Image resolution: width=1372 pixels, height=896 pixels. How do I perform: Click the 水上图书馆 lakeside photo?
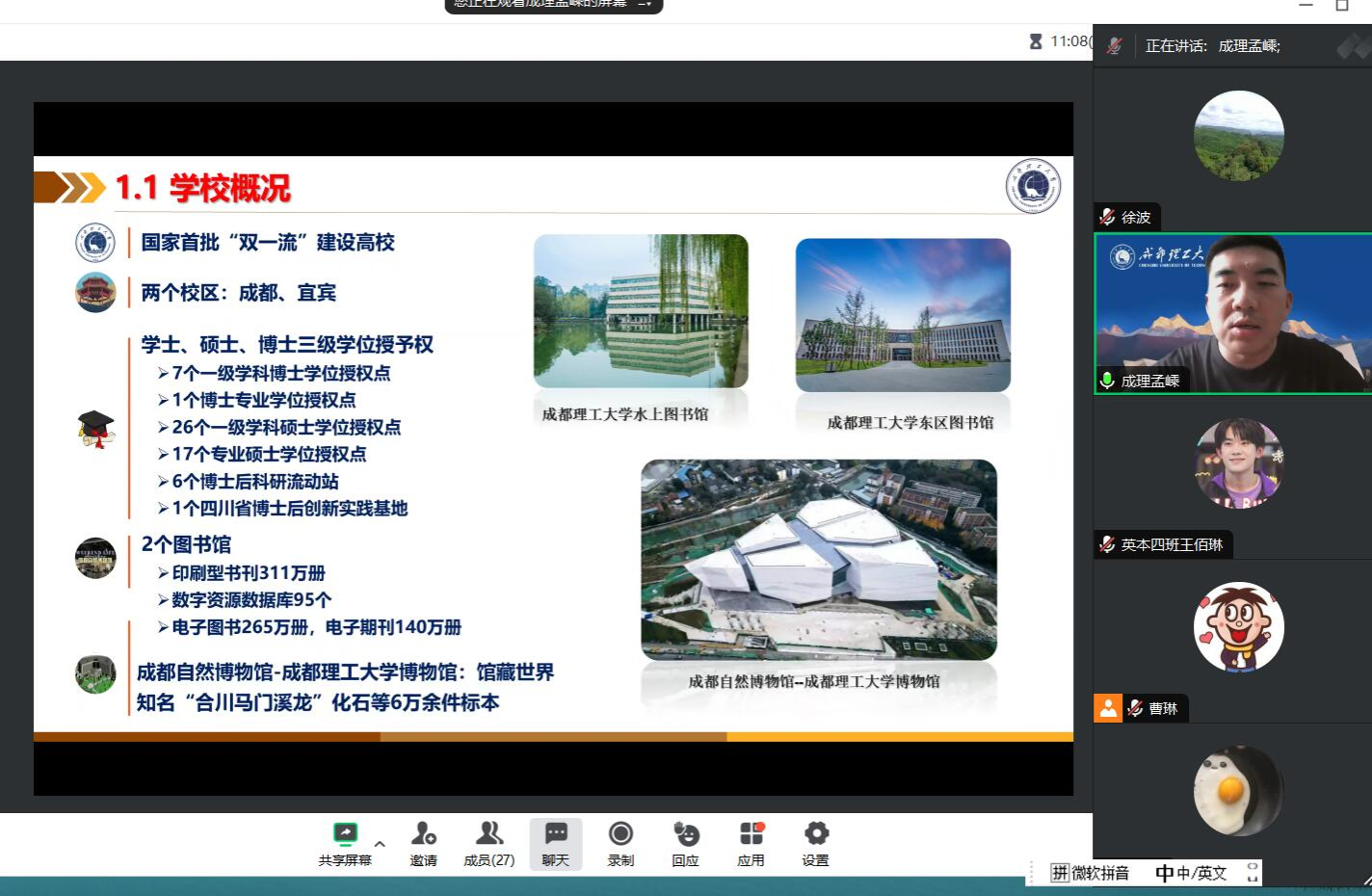tap(641, 311)
